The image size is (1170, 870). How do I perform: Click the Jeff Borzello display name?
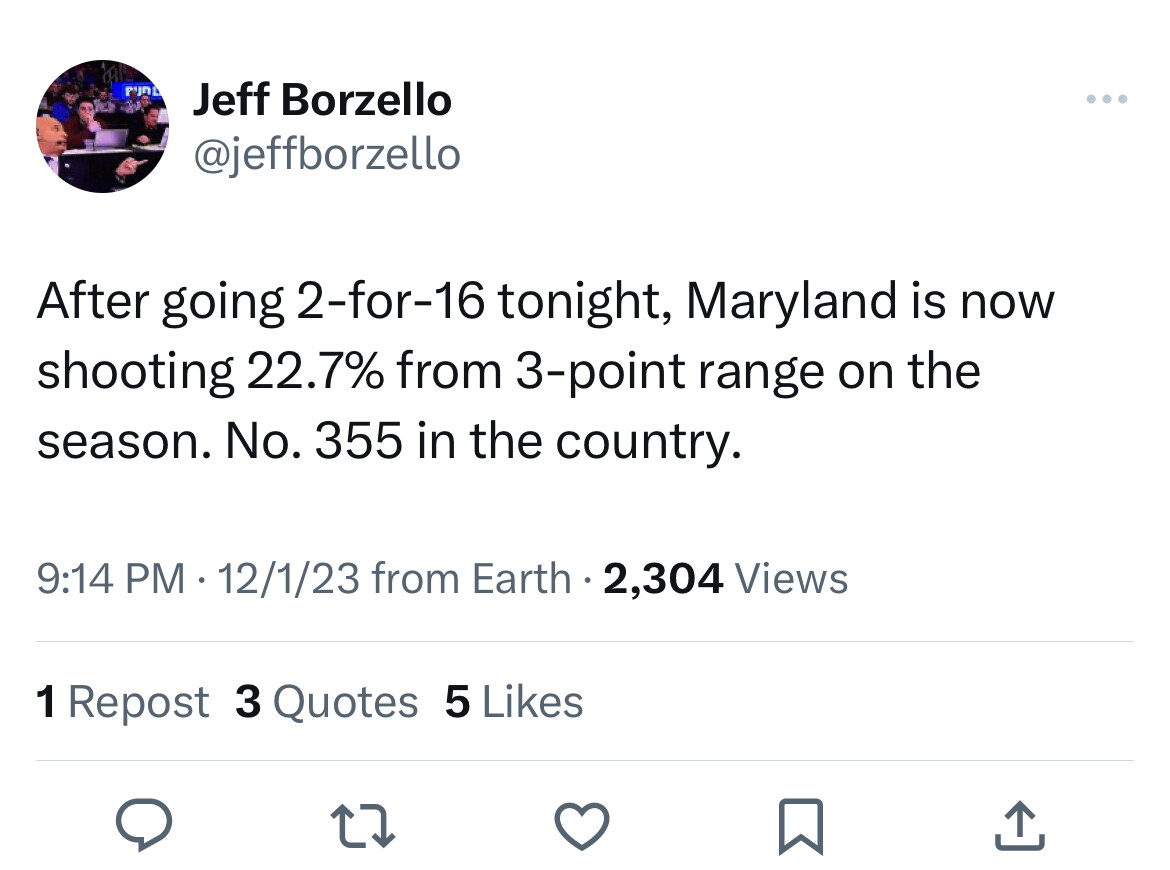[x=321, y=99]
